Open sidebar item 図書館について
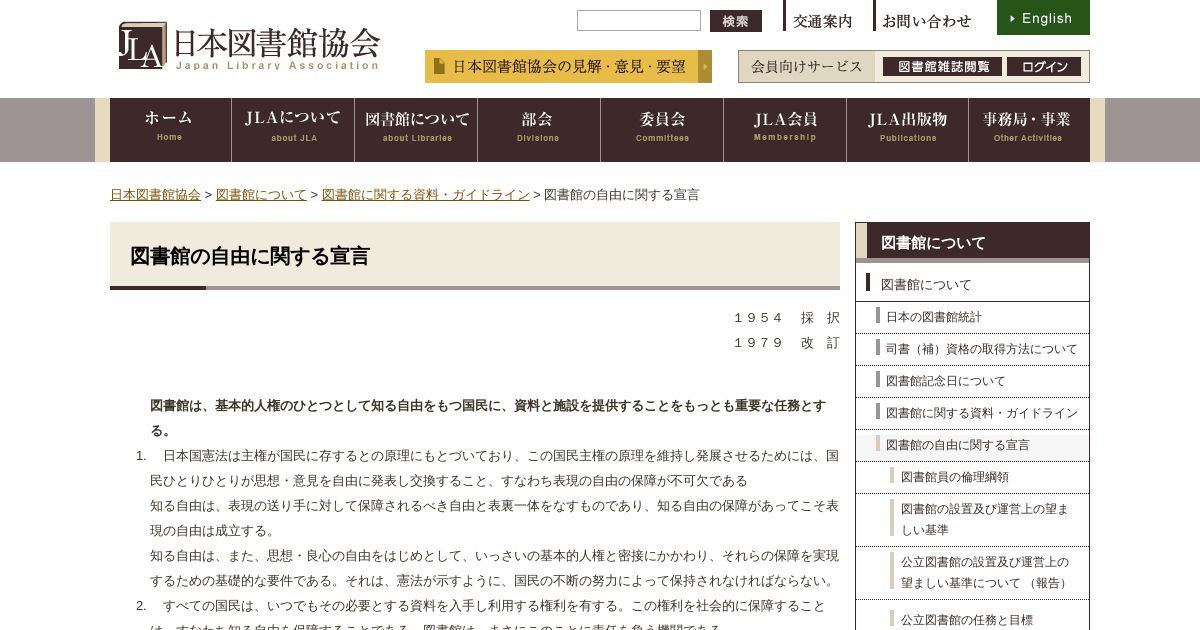The image size is (1200, 630). [972, 283]
